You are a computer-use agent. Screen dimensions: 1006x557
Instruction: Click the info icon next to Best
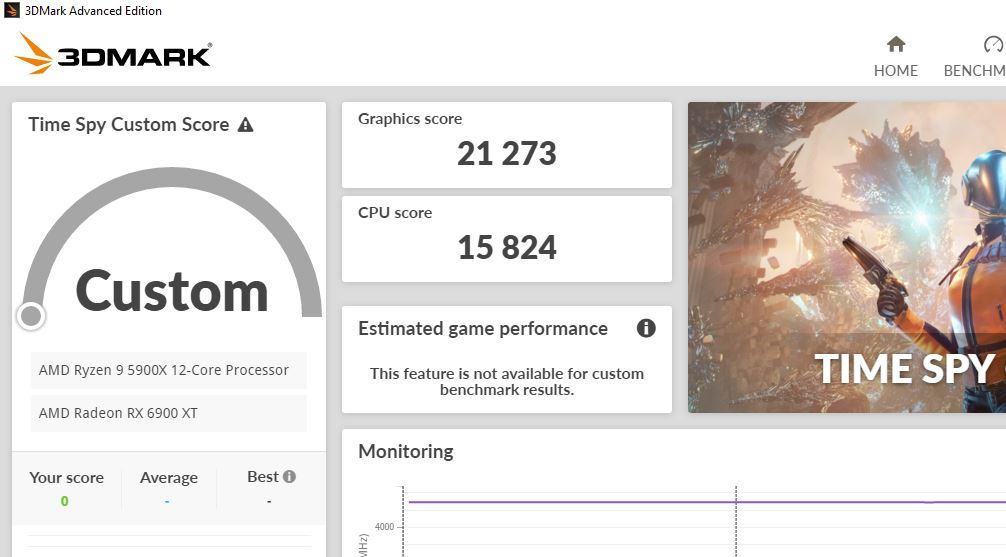coord(289,476)
